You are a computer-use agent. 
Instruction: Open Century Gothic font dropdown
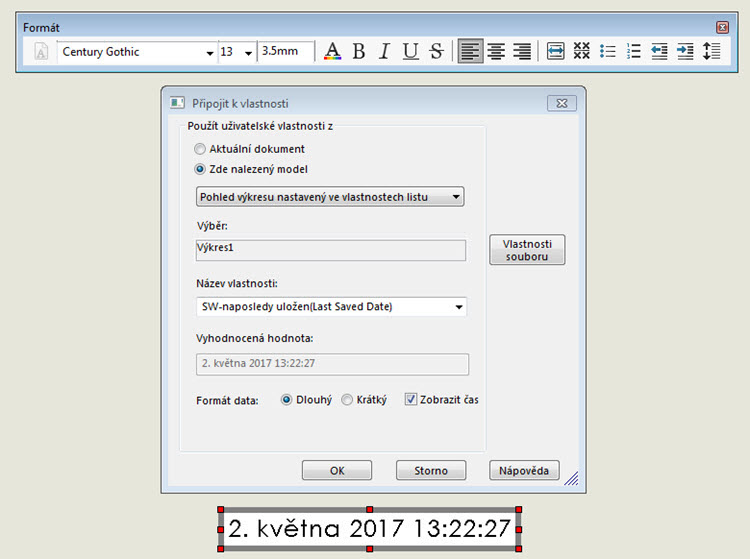coord(210,53)
